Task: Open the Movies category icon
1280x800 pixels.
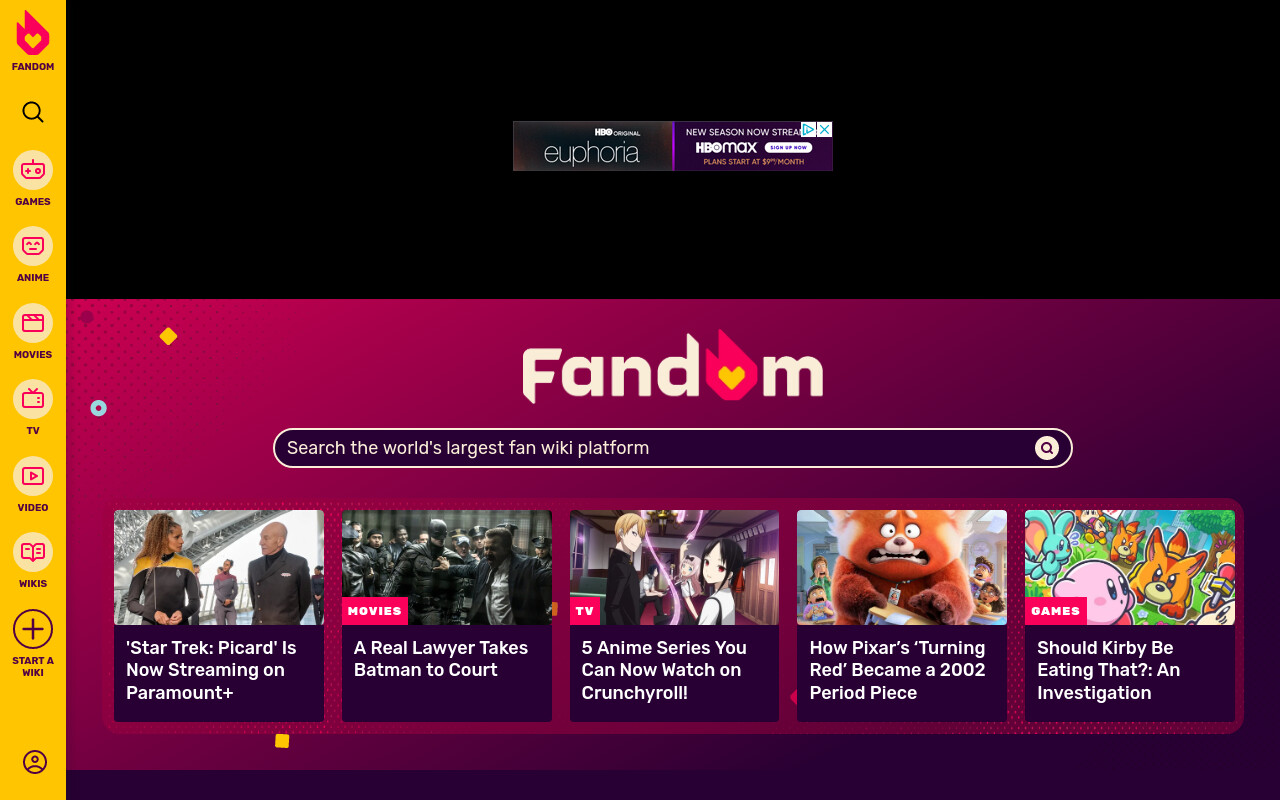Action: 33,323
